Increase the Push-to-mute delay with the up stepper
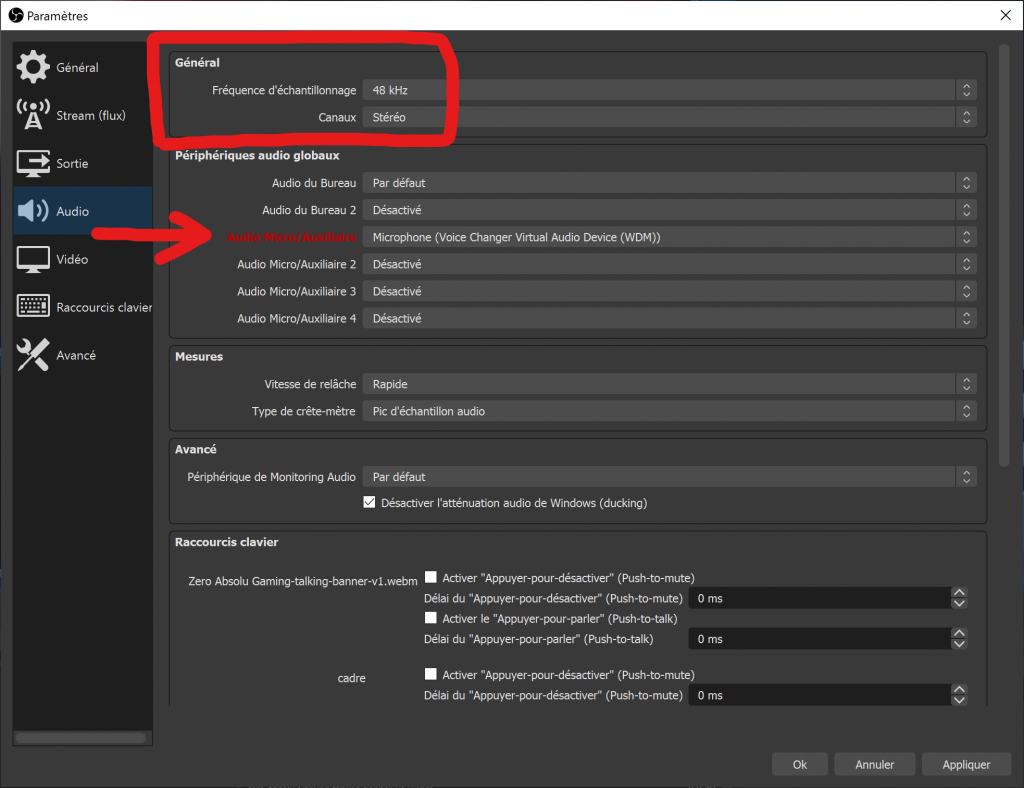Image resolution: width=1024 pixels, height=788 pixels. [958, 592]
